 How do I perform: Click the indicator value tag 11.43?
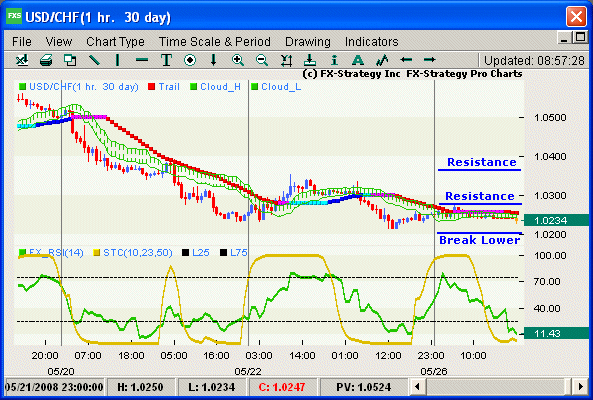556,333
